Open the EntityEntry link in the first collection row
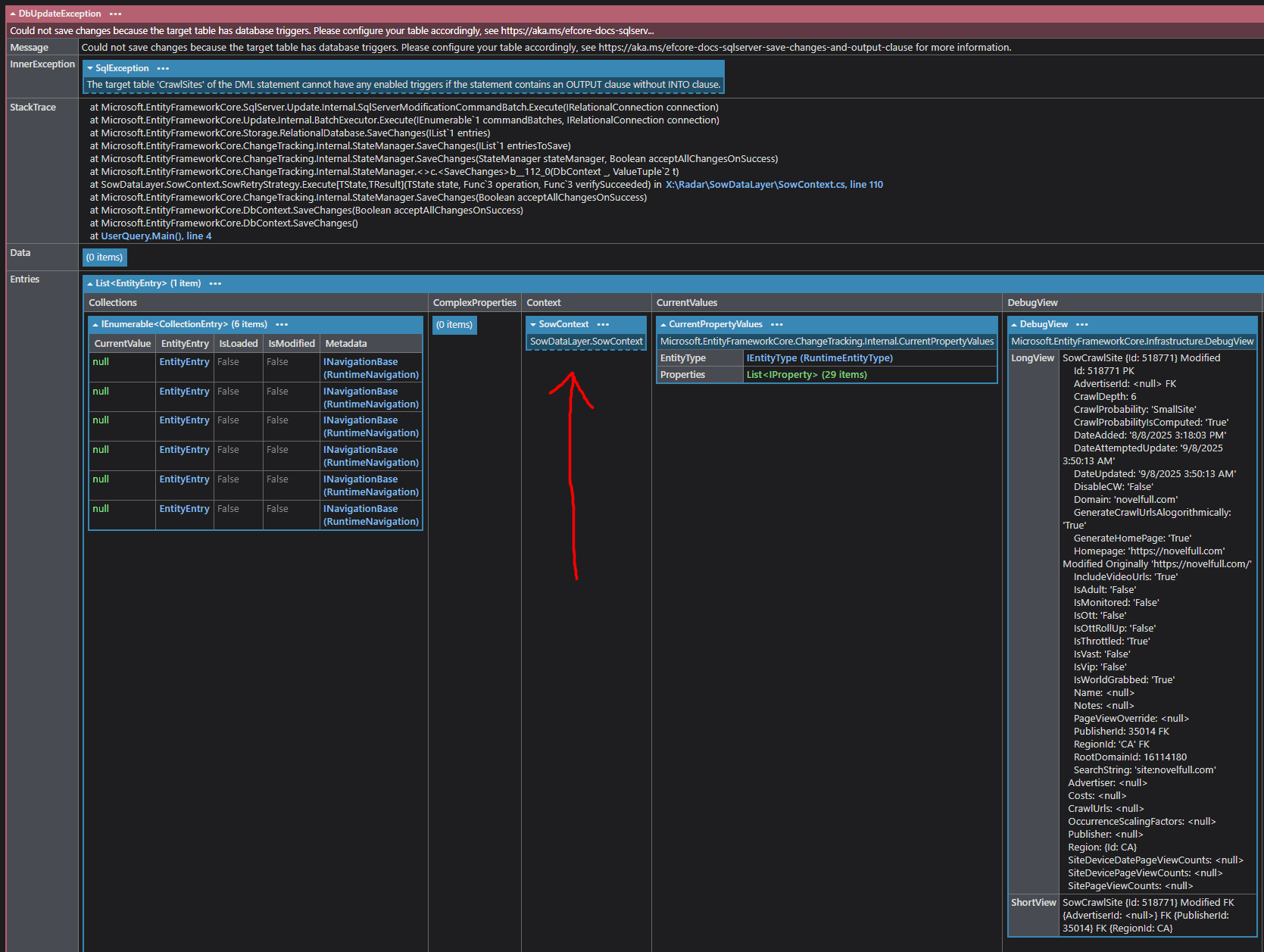1264x952 pixels. click(x=184, y=362)
